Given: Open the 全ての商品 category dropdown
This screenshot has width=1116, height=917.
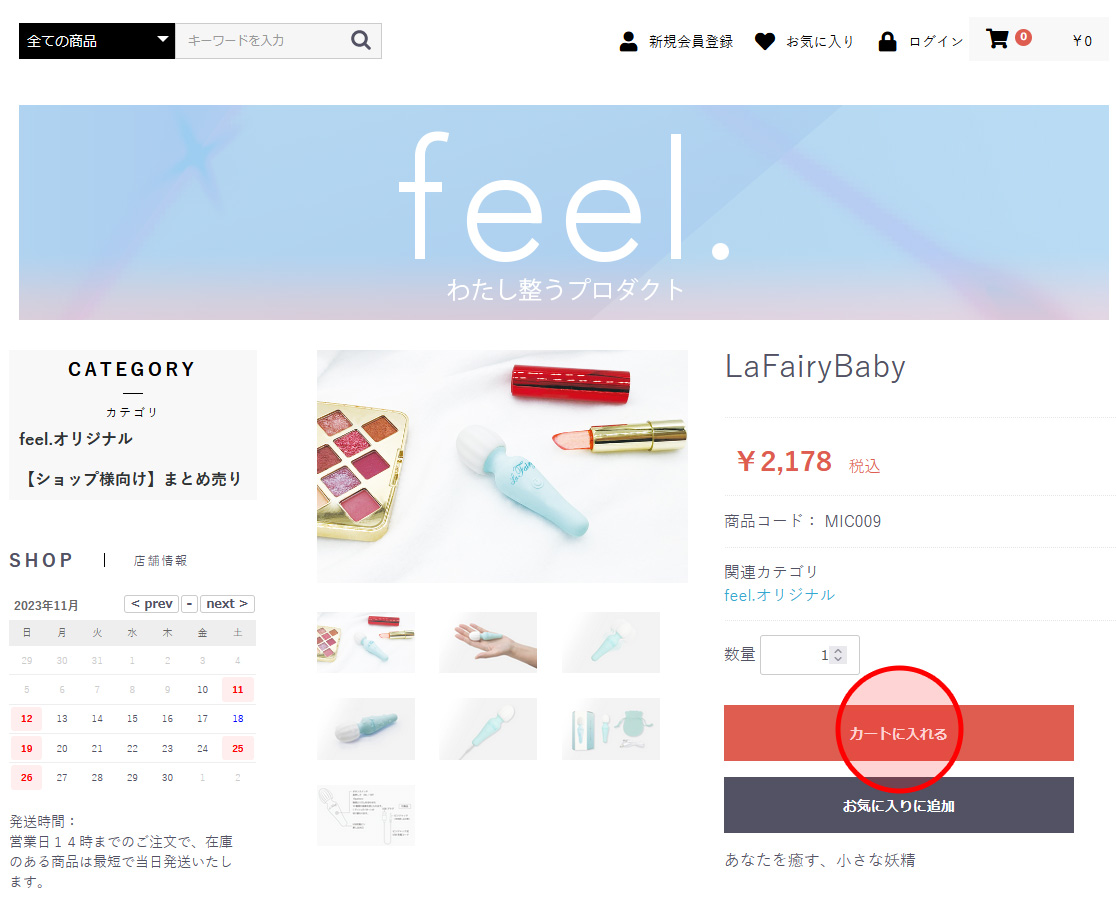Looking at the screenshot, I should 97,41.
